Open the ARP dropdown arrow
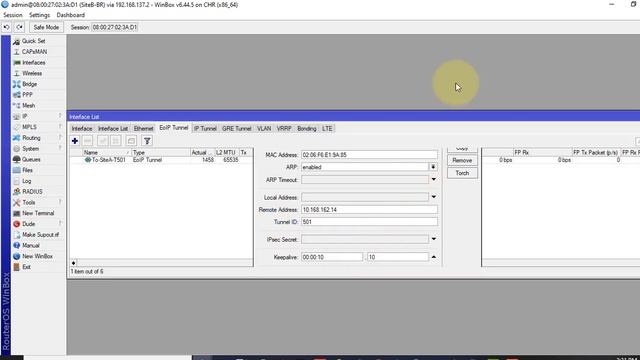640x360 pixels. [433, 167]
